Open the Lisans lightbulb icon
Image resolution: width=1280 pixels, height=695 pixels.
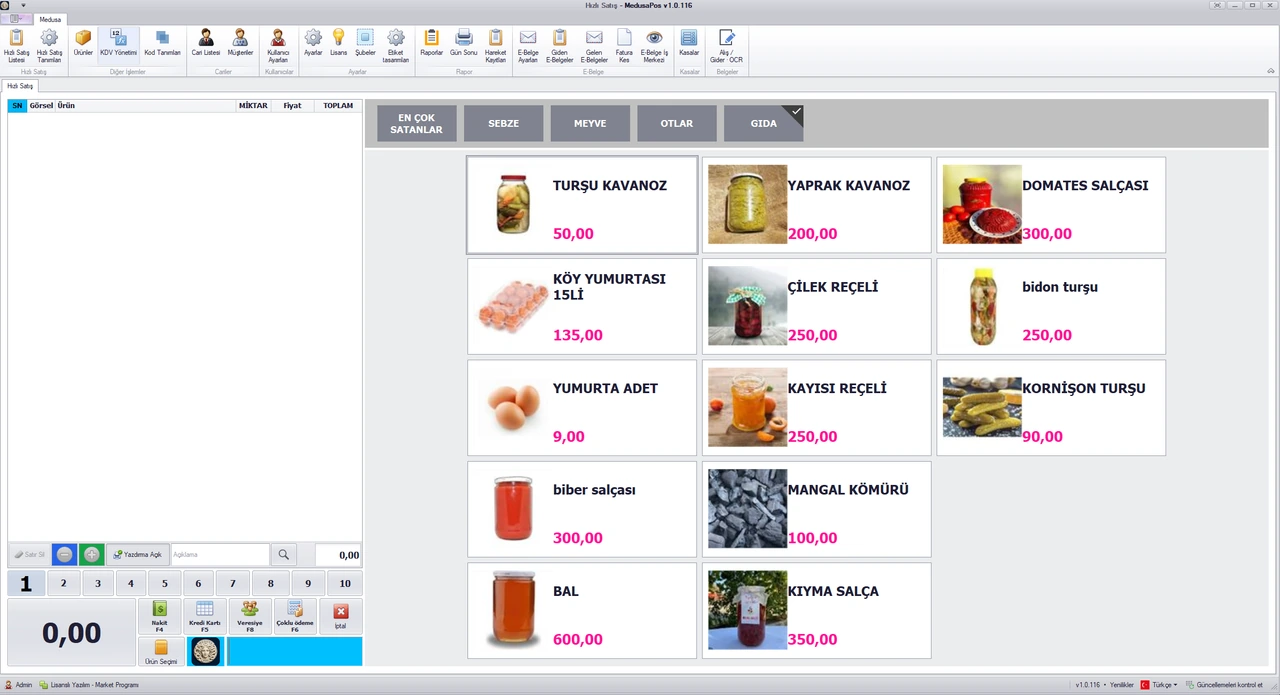[338, 46]
